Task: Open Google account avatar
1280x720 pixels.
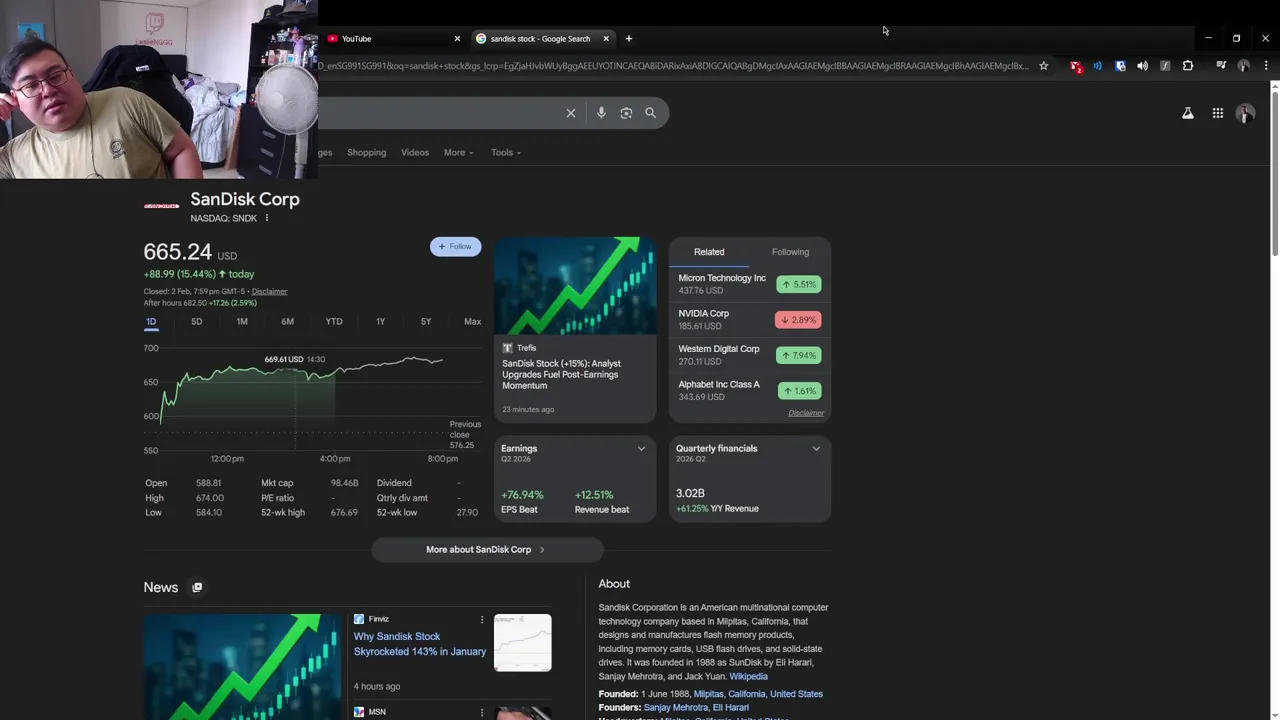Action: [x=1245, y=113]
